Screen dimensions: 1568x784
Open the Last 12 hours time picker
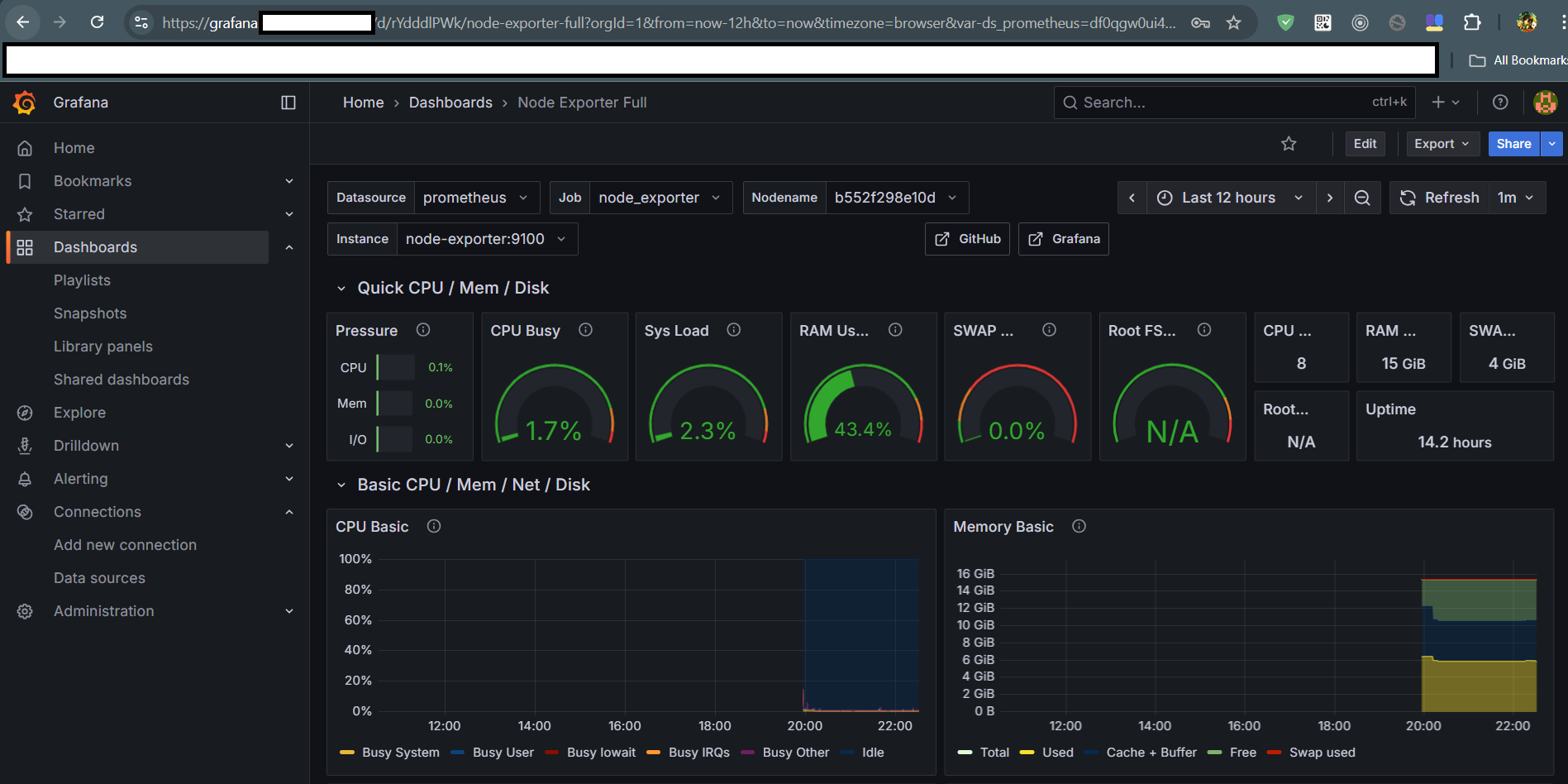pyautogui.click(x=1229, y=198)
